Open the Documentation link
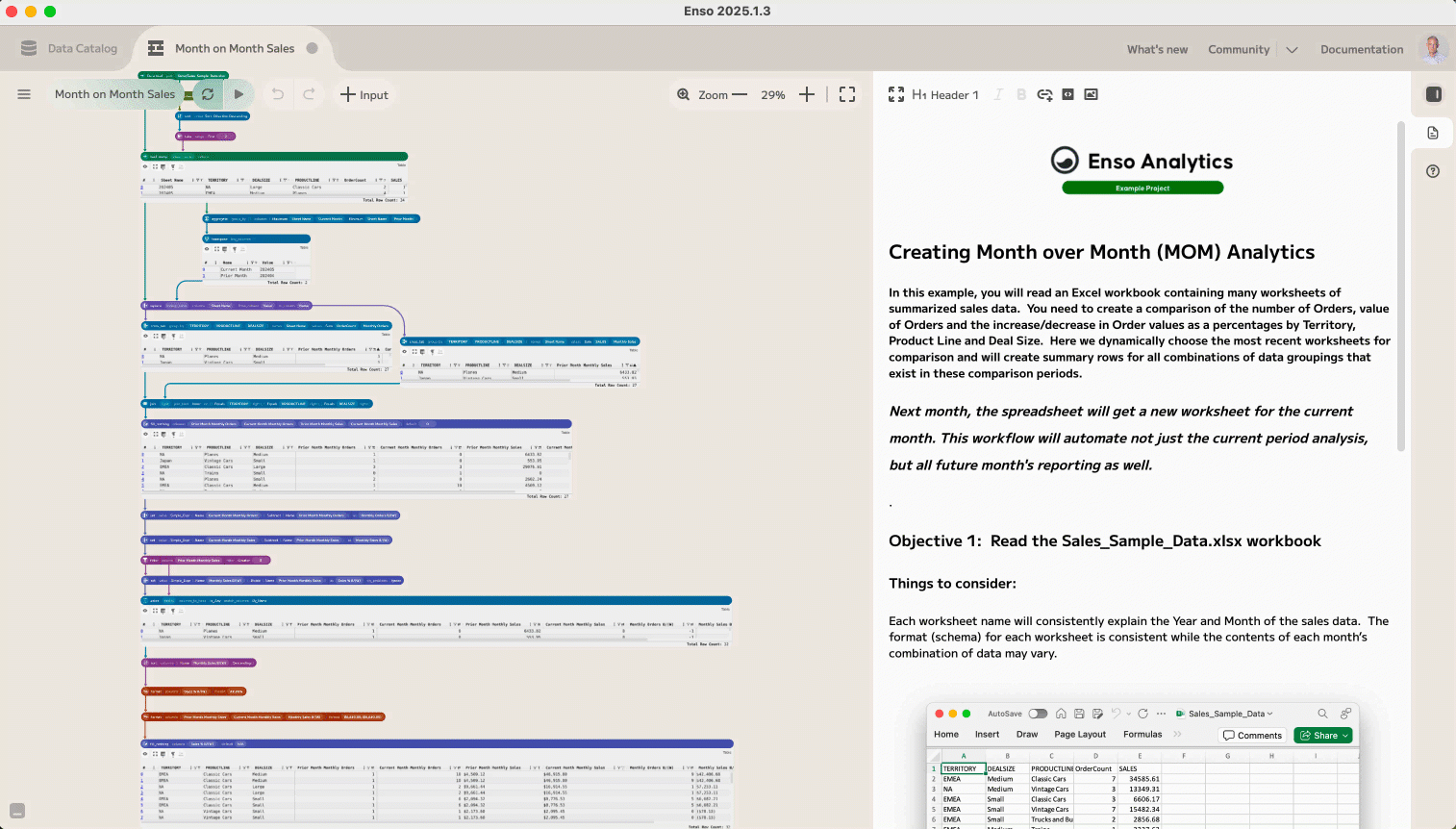Screen dimensions: 1456x829 coord(1362,49)
